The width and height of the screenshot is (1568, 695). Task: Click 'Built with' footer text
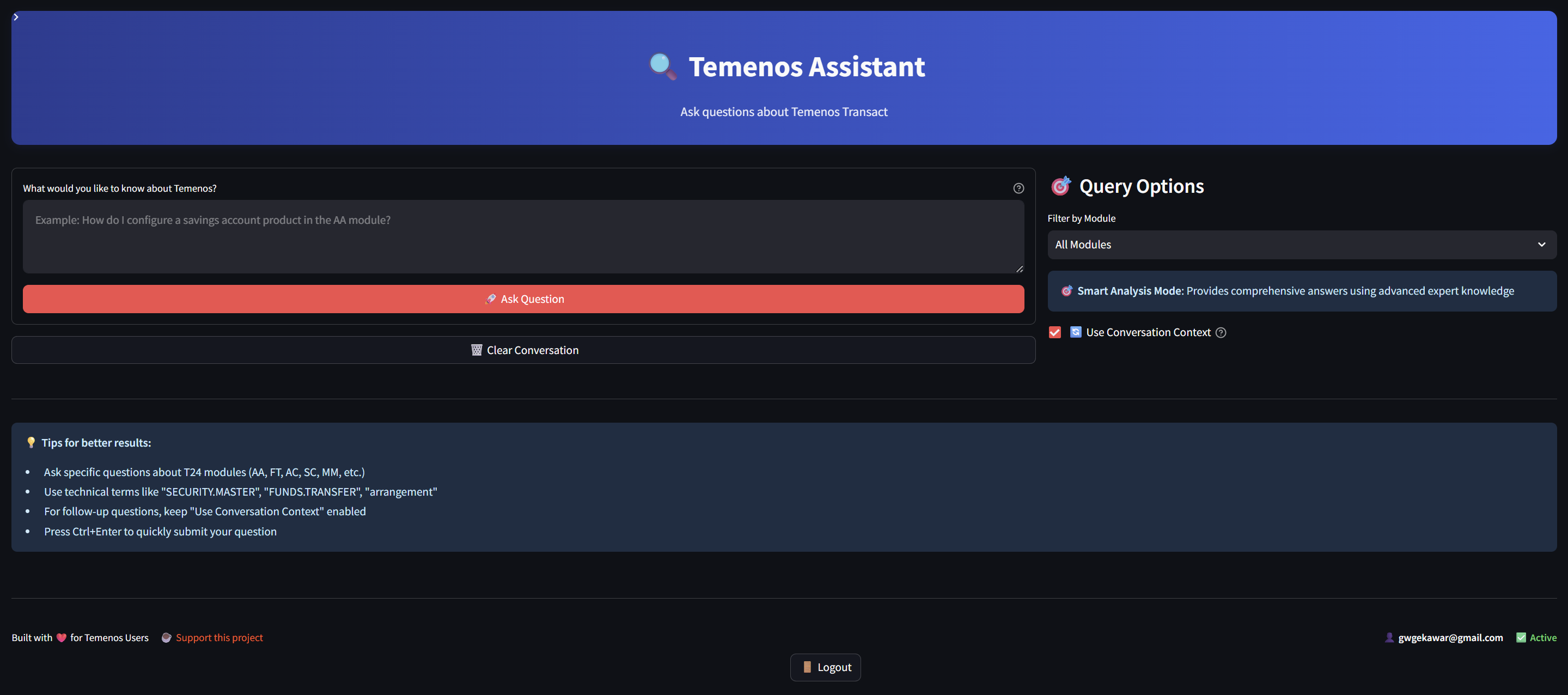(32, 638)
